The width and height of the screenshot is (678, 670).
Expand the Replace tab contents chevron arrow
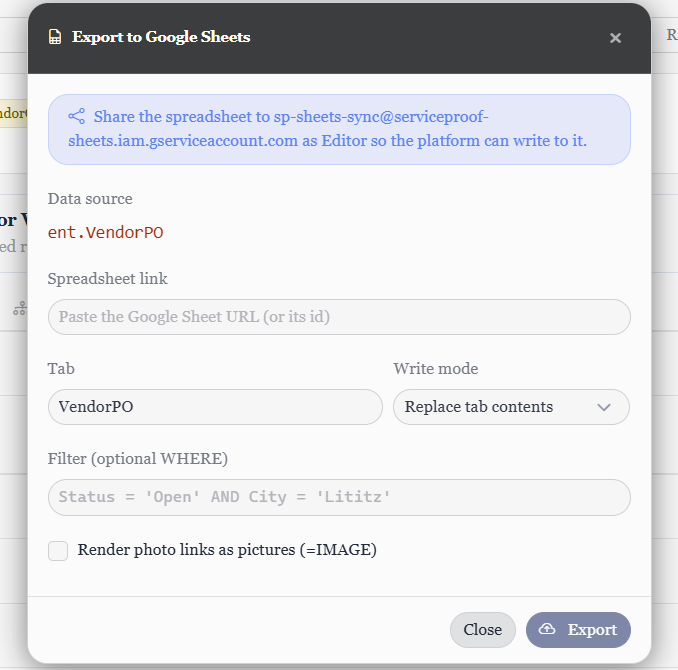[x=604, y=407]
